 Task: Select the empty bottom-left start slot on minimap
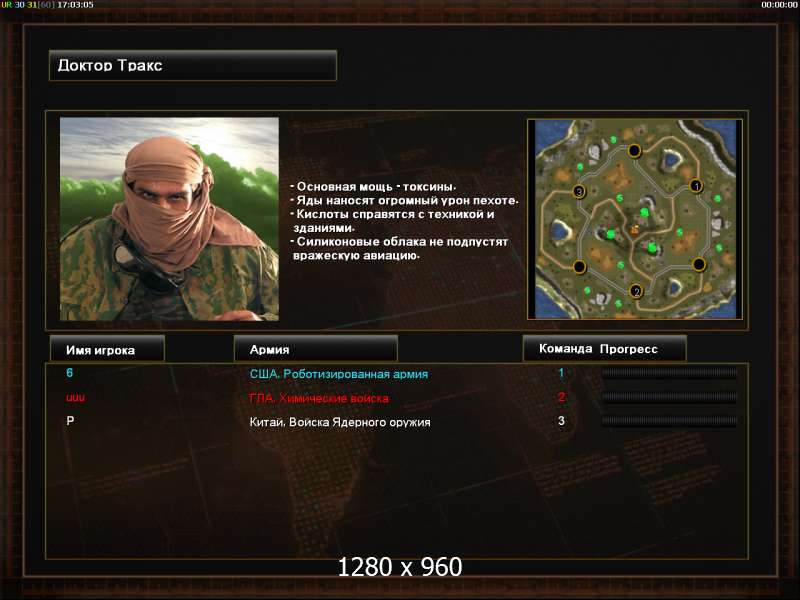coord(579,266)
